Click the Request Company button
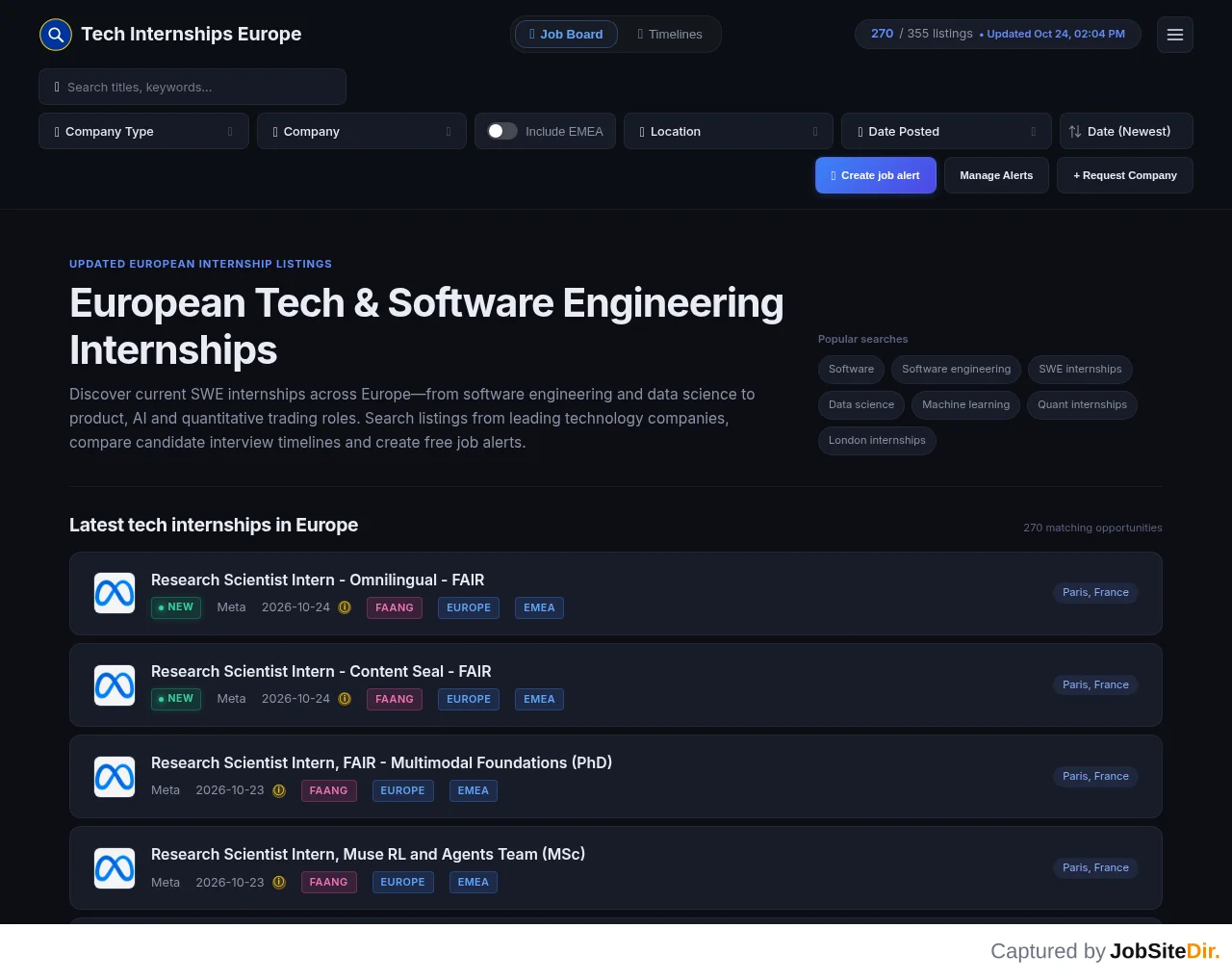Viewport: 1232px width, 980px height. tap(1125, 175)
